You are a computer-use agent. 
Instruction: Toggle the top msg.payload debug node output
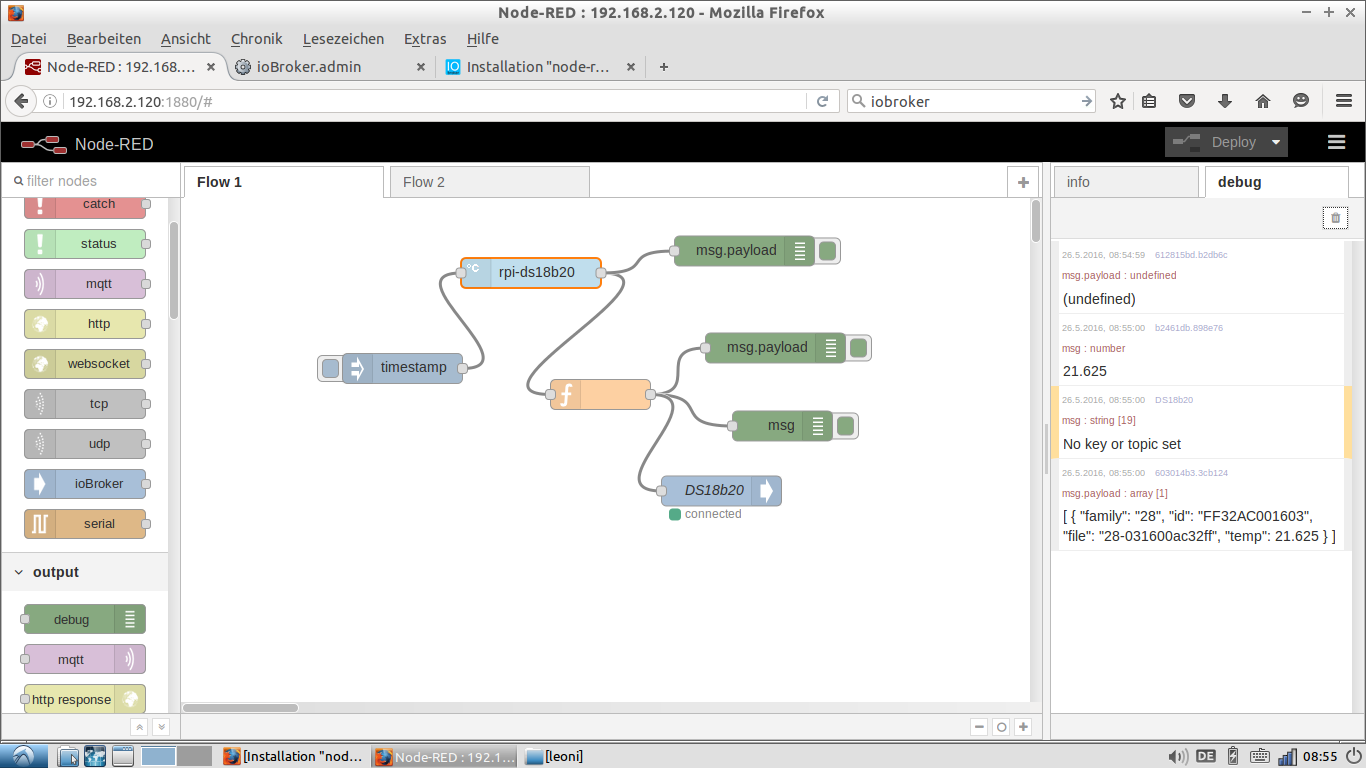[x=828, y=251]
